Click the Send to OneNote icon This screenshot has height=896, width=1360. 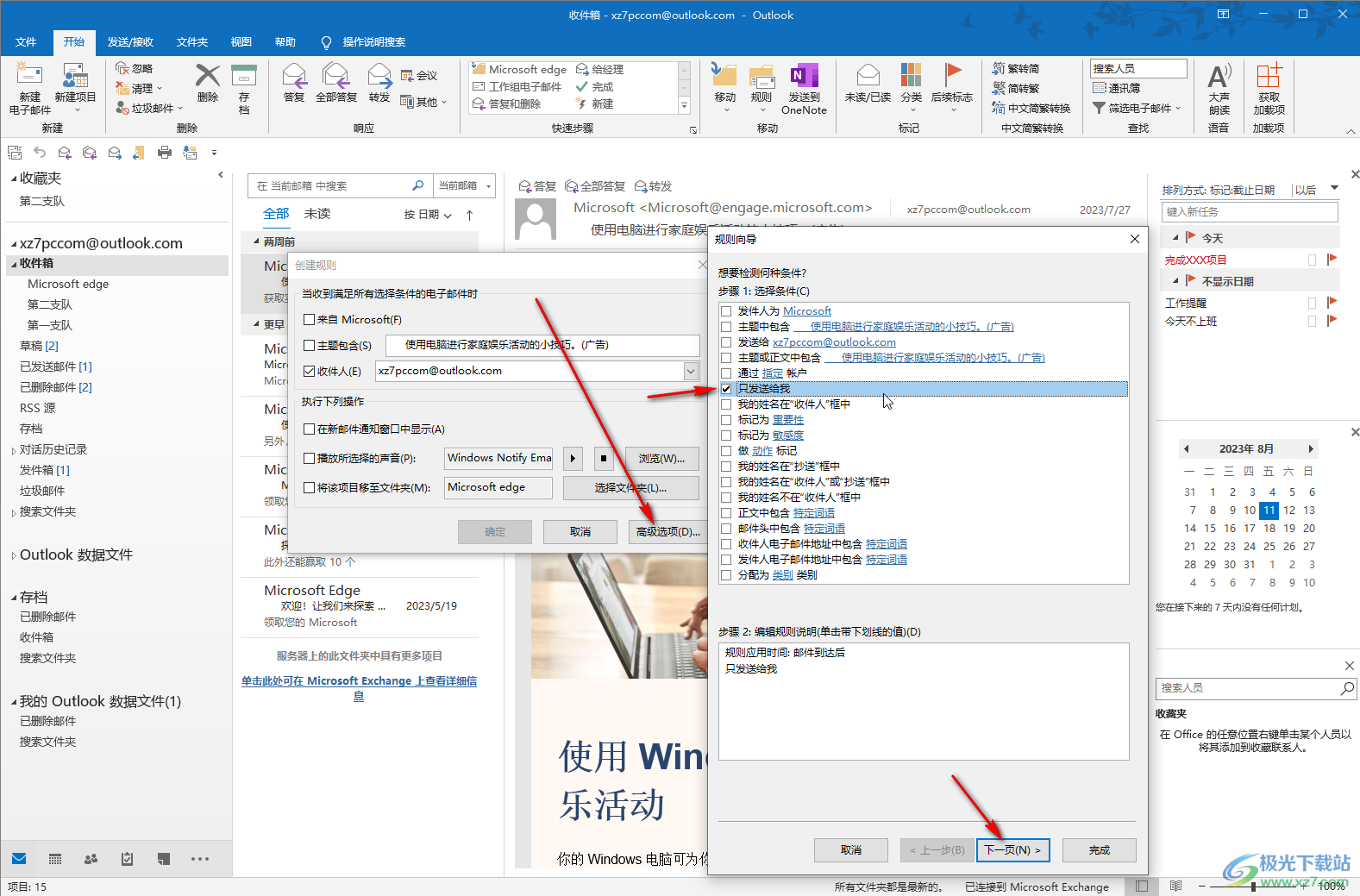[x=804, y=75]
